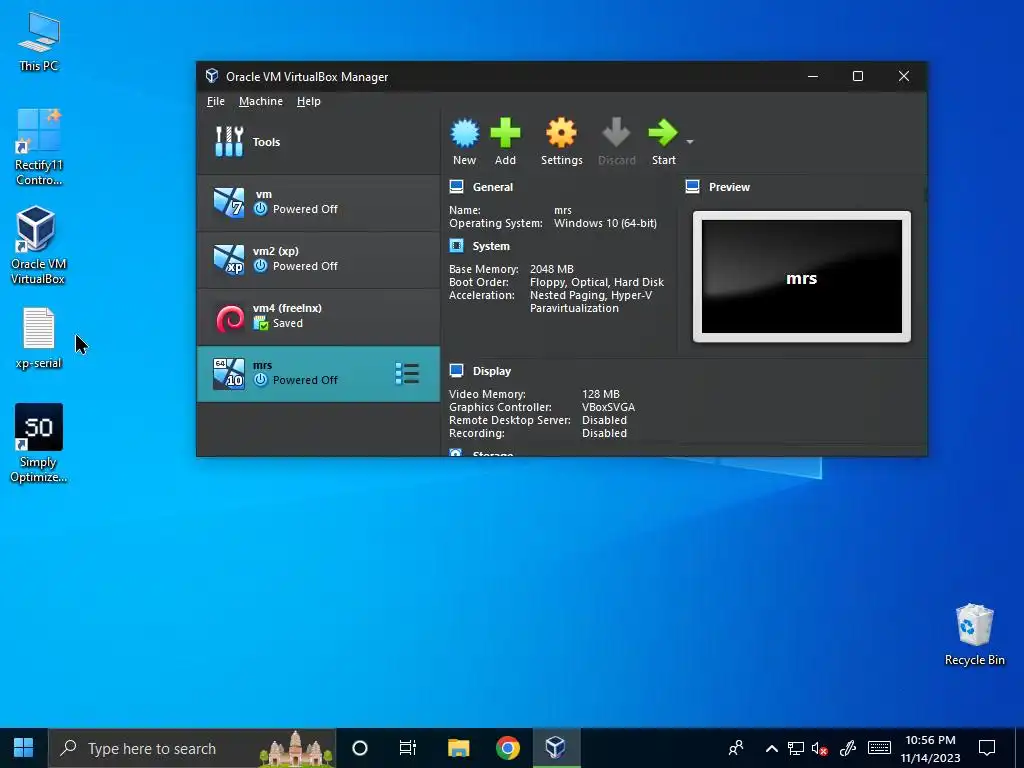The width and height of the screenshot is (1024, 768).
Task: Open Task View on the taskbar
Action: point(408,748)
